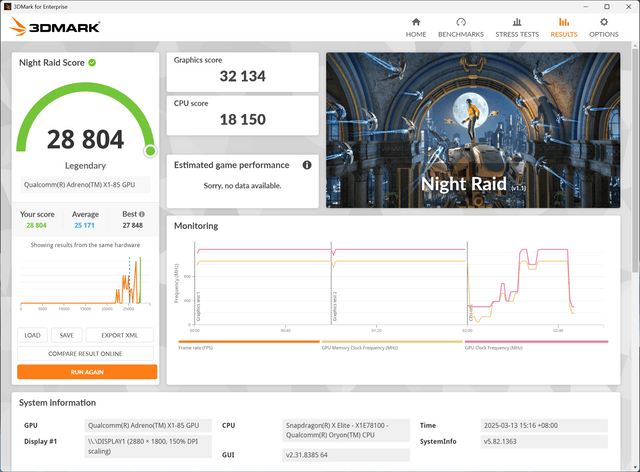Toggle GPU Clock Frequency legend bar
The height and width of the screenshot is (472, 640).
tap(536, 342)
